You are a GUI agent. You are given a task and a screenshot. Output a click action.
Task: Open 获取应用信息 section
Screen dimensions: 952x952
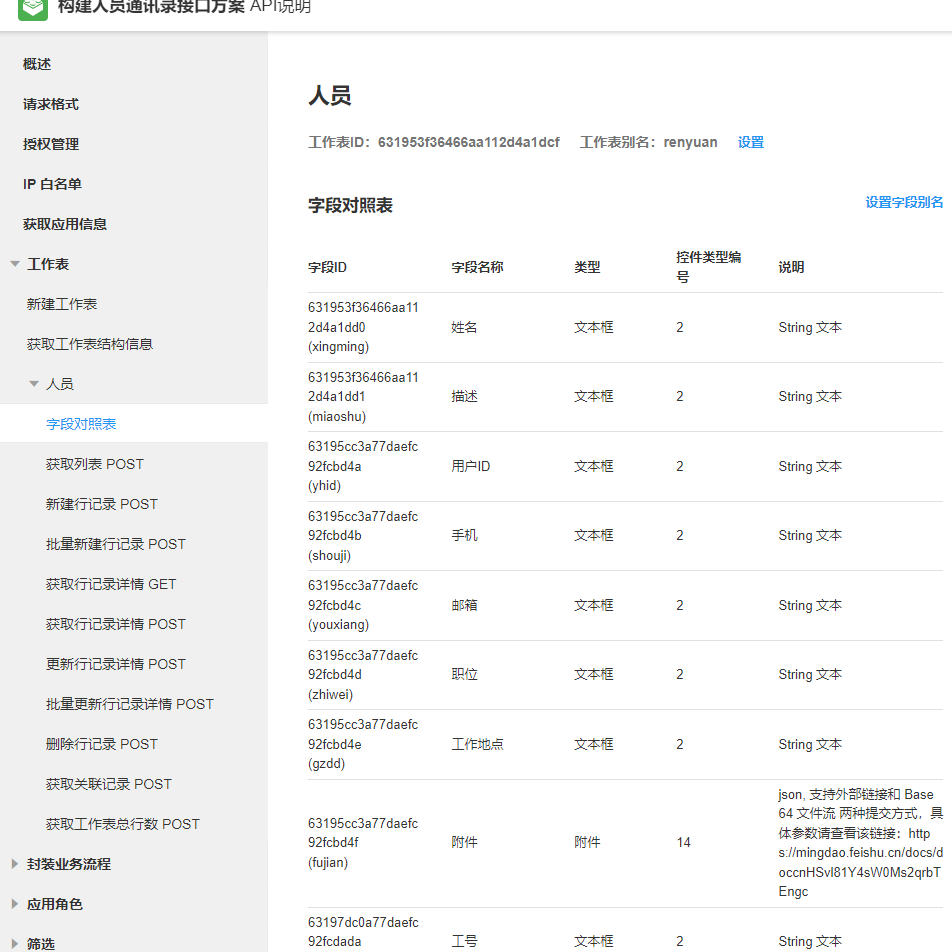pyautogui.click(x=64, y=224)
